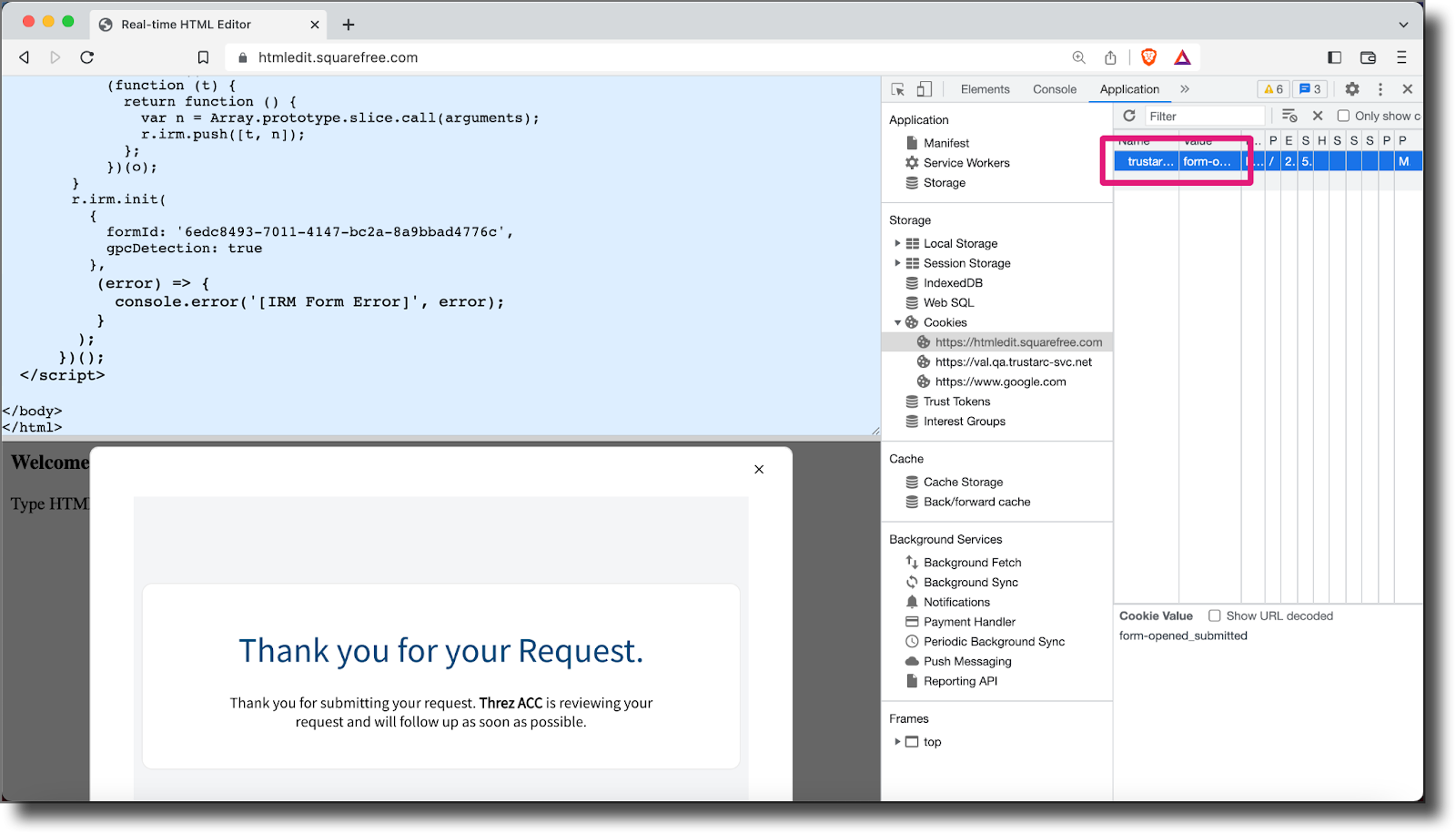Refresh the cookies list with reload icon
Screen dimensions: 1456x834
point(1128,116)
